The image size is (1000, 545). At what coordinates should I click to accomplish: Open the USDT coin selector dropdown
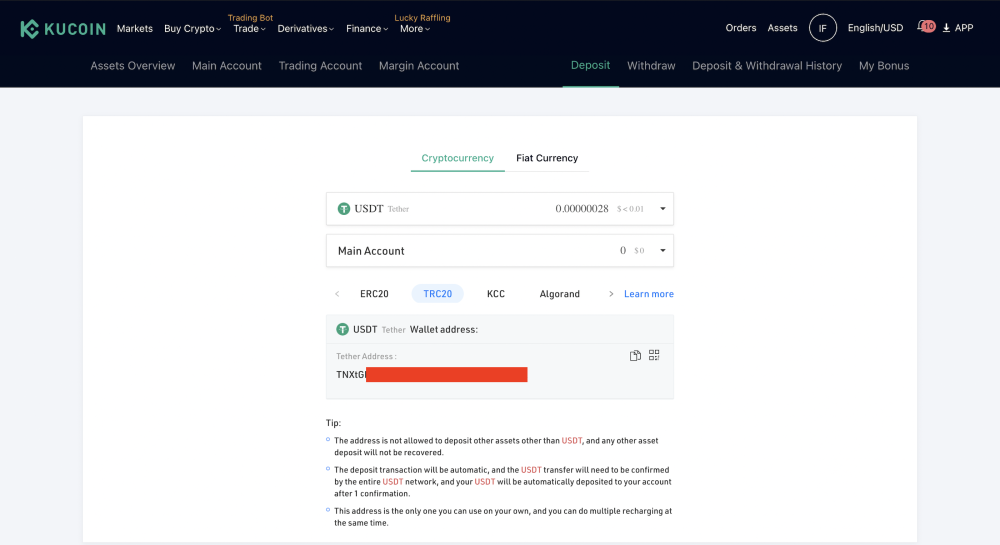click(x=500, y=208)
